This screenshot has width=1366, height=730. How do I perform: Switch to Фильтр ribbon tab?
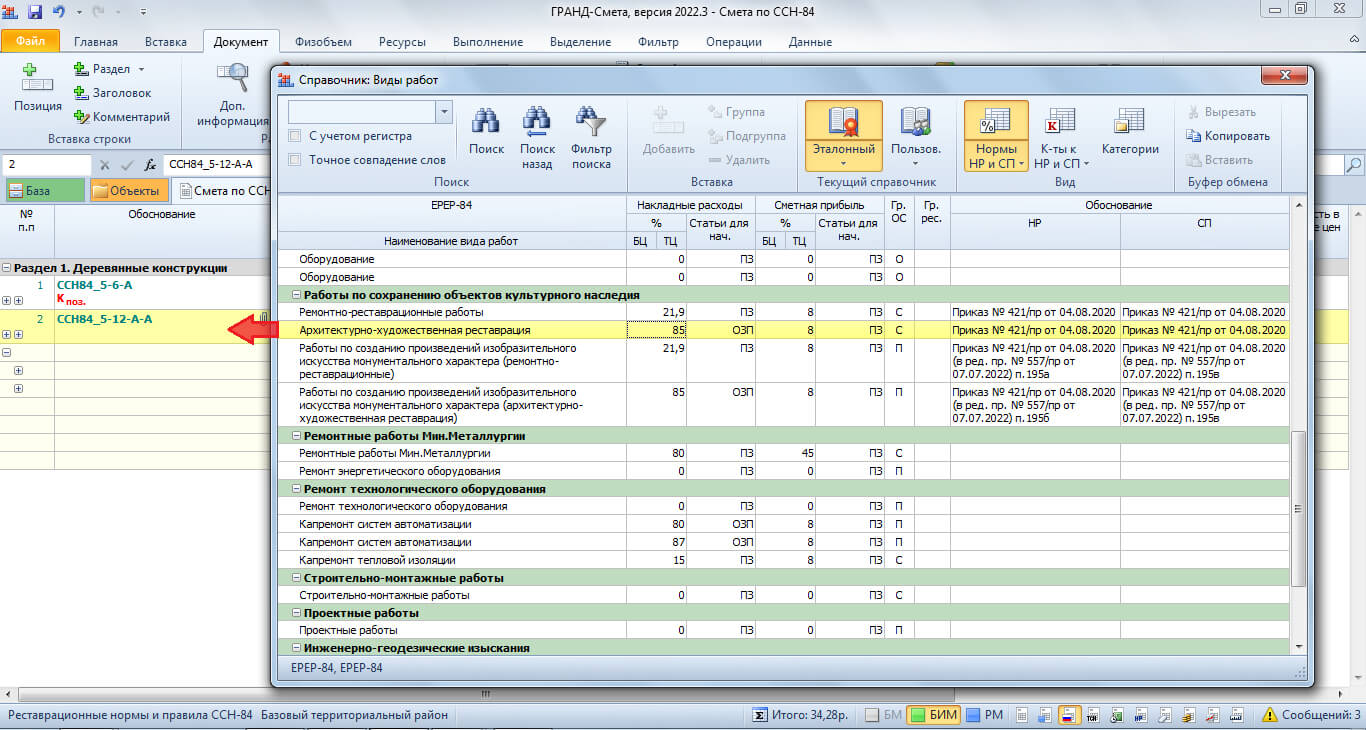[x=658, y=42]
